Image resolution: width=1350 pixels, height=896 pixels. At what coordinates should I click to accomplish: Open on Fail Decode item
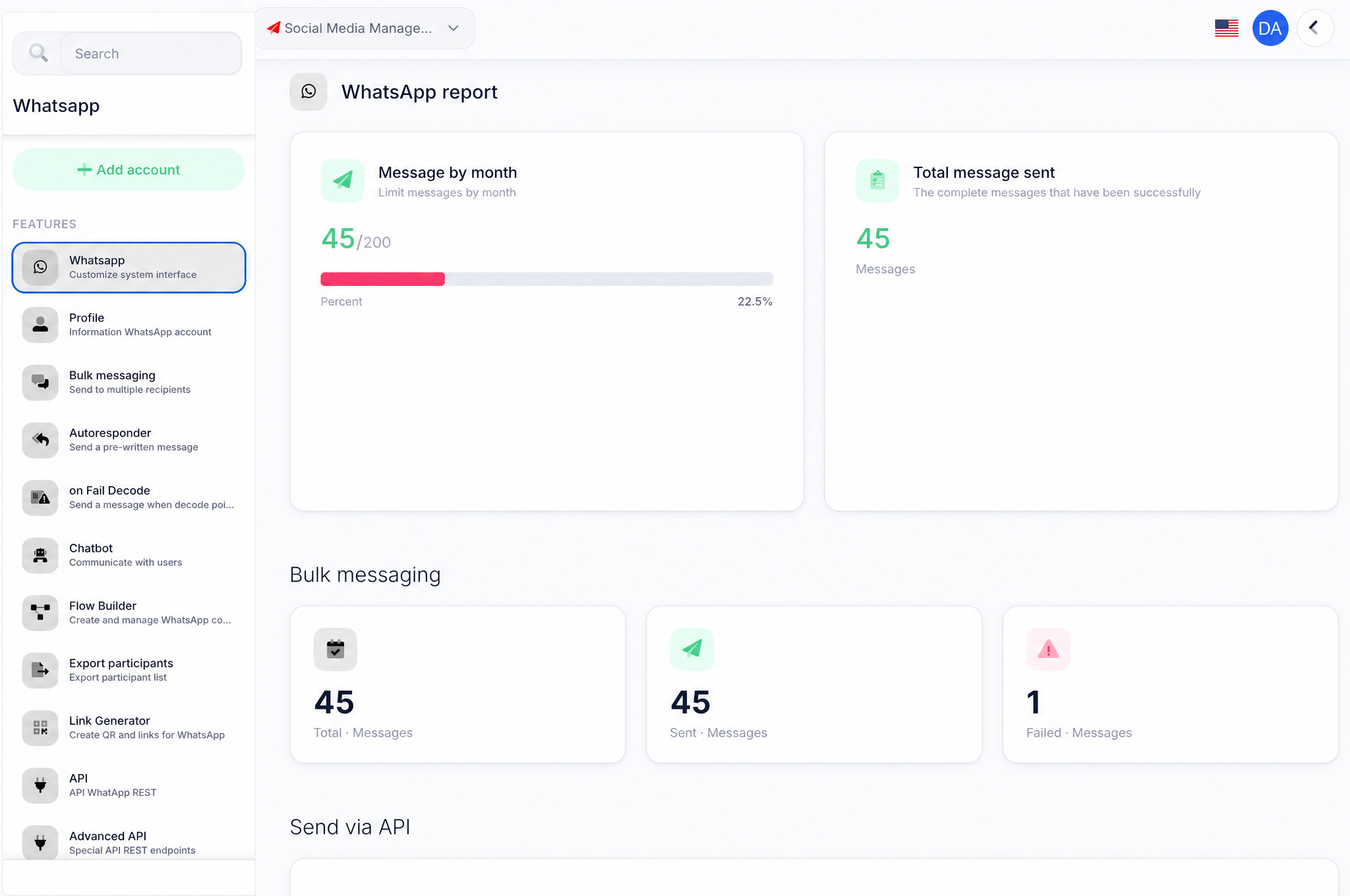tap(129, 497)
